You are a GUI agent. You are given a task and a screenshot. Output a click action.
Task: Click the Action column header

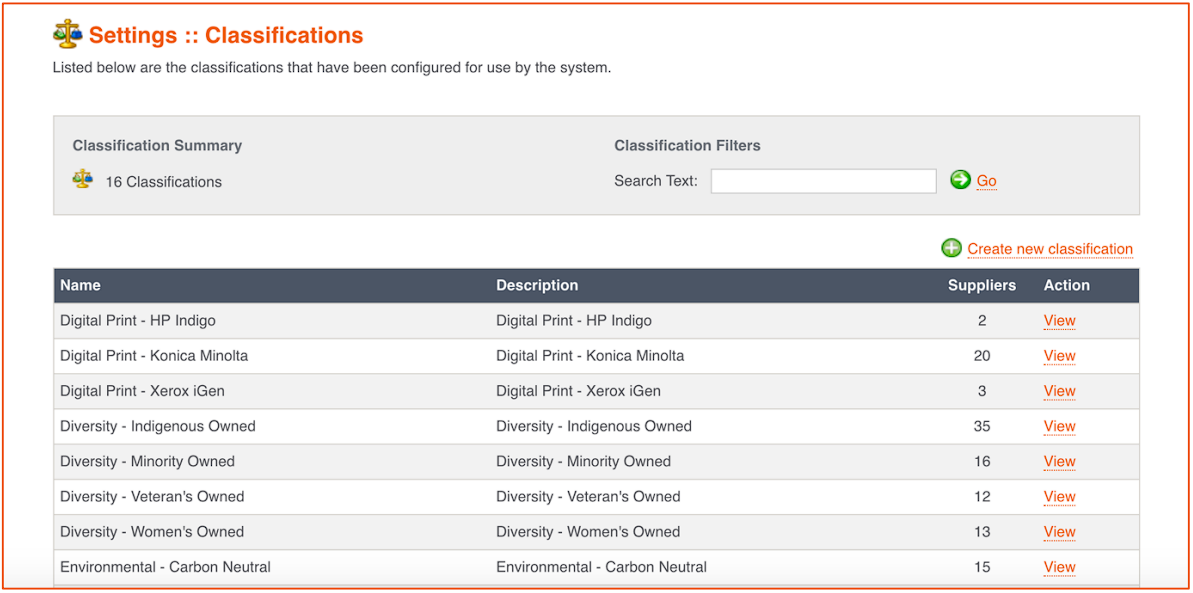(x=1067, y=285)
